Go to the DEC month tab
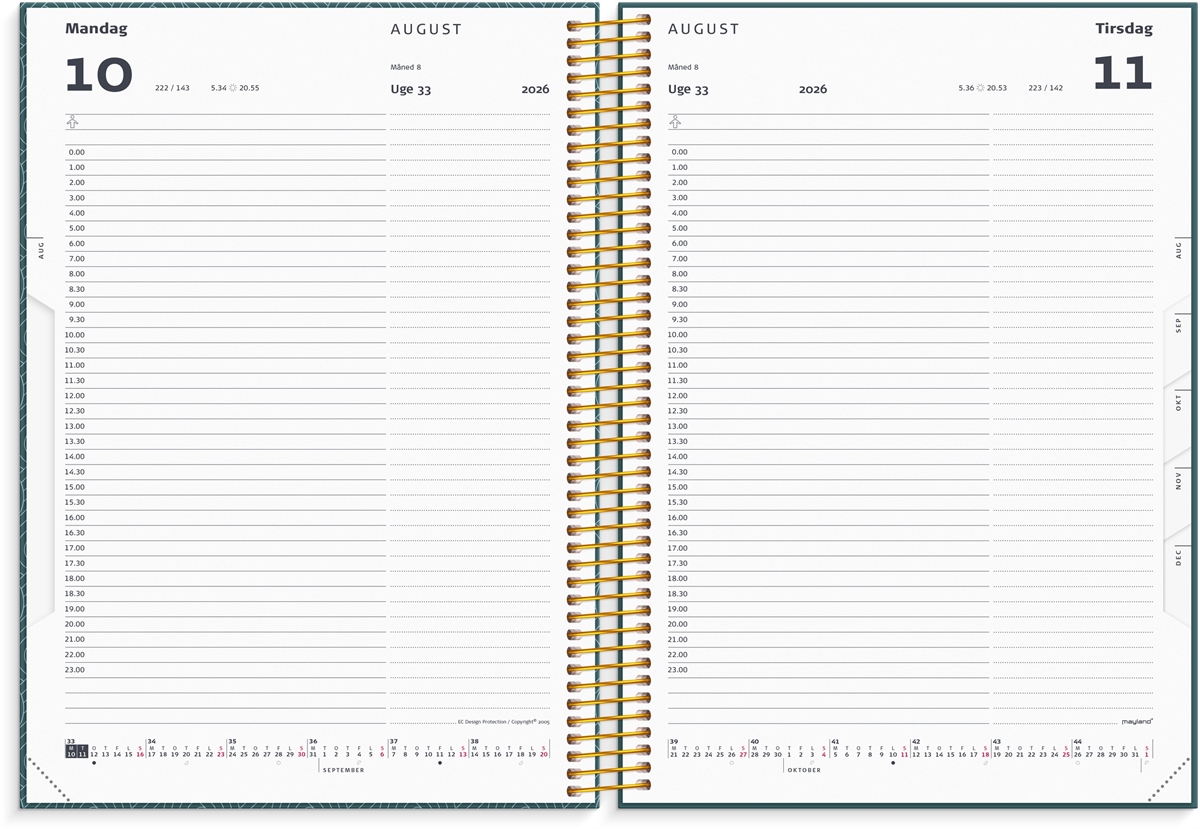 click(1178, 557)
